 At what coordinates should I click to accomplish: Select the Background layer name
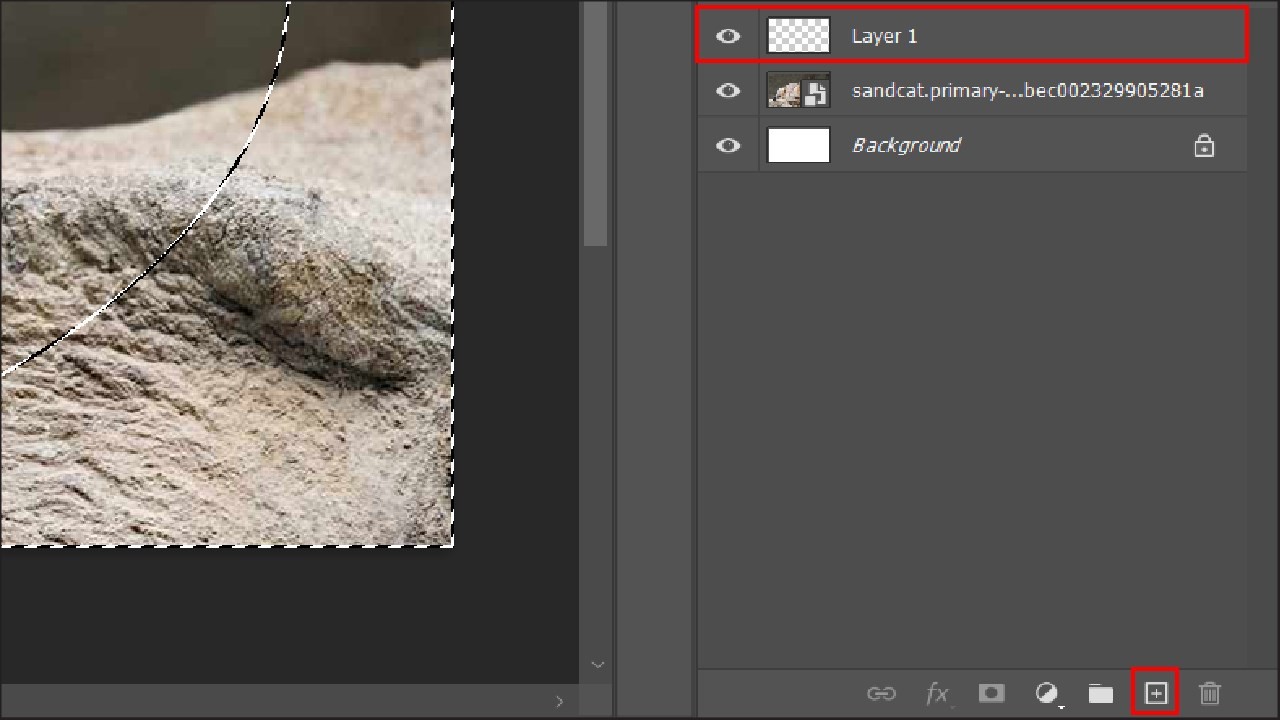905,145
